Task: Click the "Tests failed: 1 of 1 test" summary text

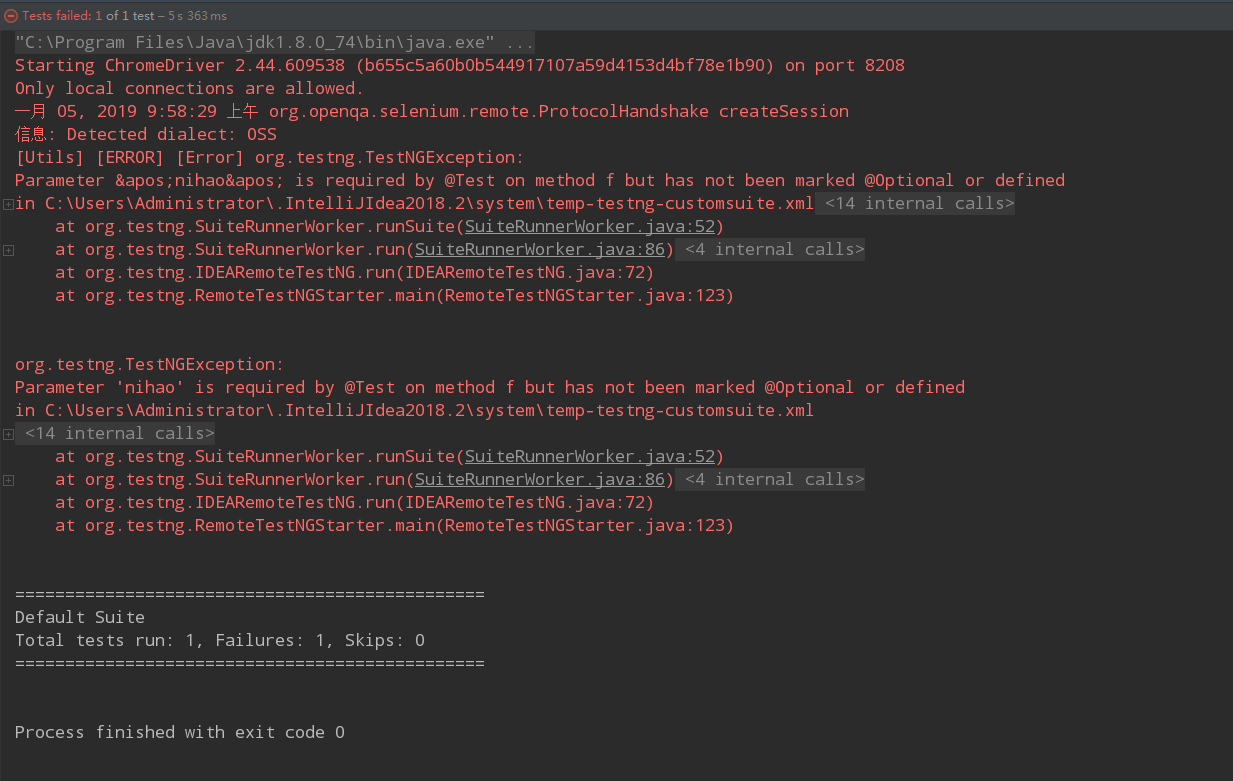Action: pos(90,15)
